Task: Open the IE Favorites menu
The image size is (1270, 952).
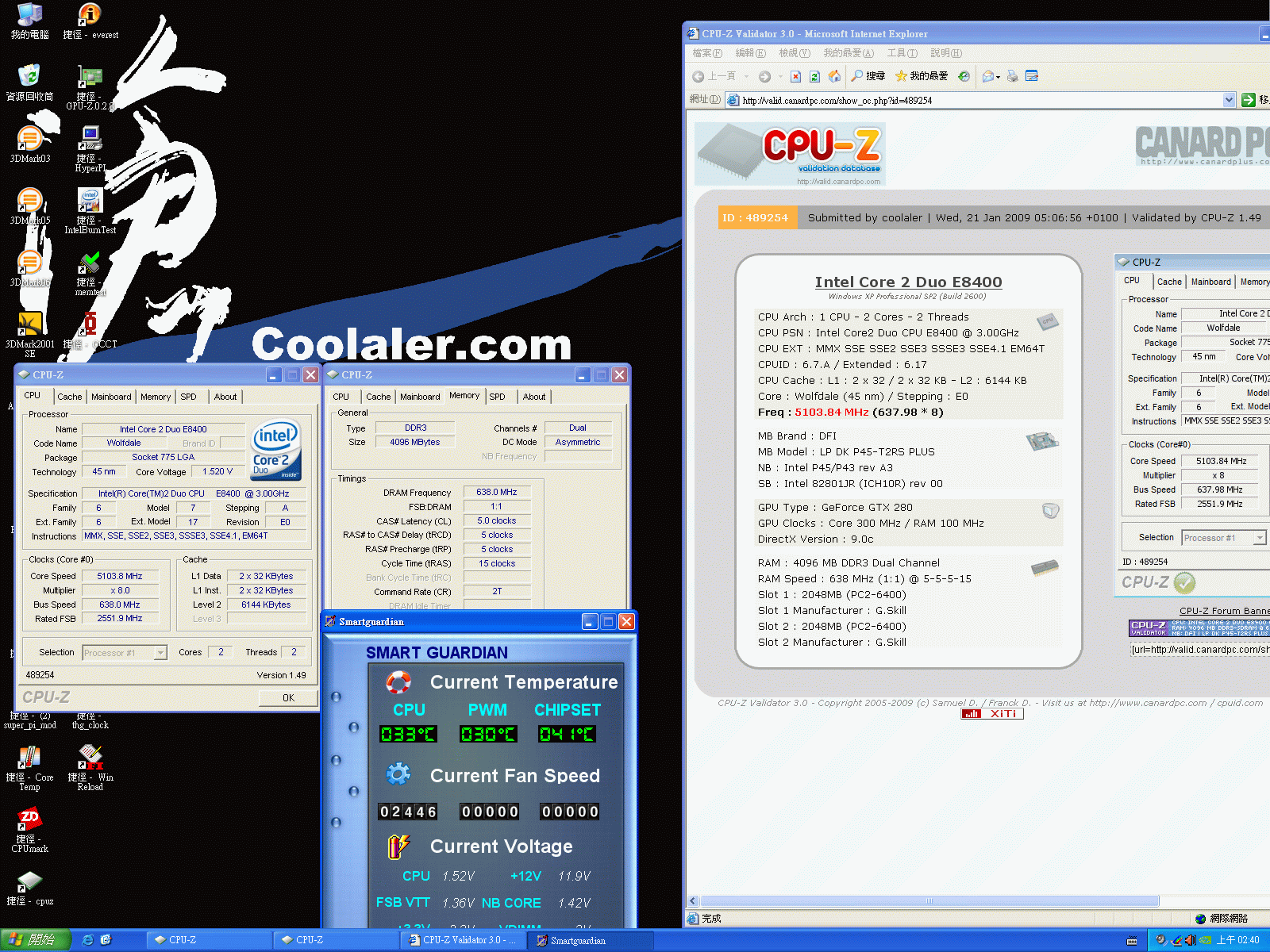Action: click(x=848, y=53)
